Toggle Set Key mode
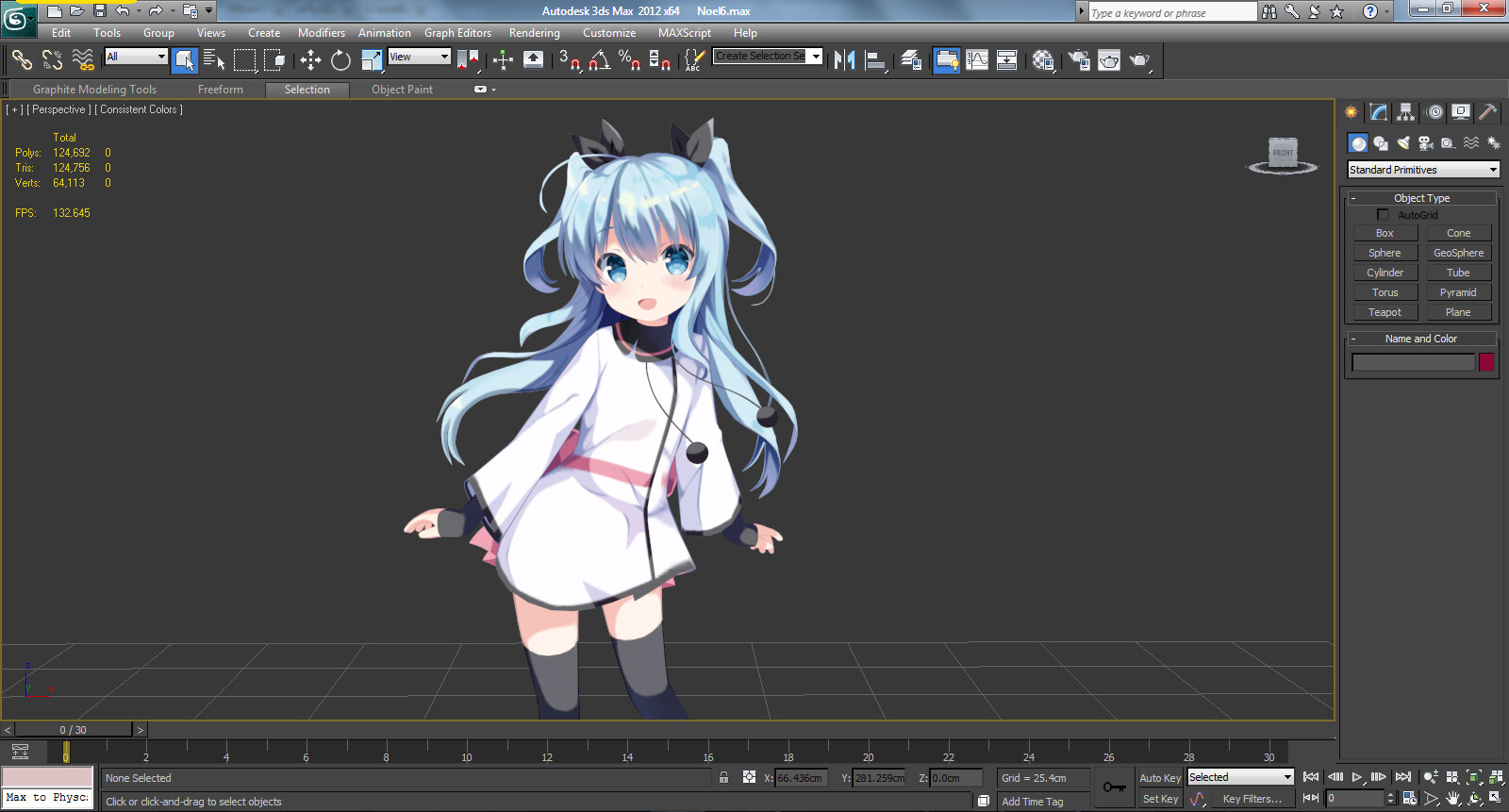The width and height of the screenshot is (1509, 812). (1159, 799)
